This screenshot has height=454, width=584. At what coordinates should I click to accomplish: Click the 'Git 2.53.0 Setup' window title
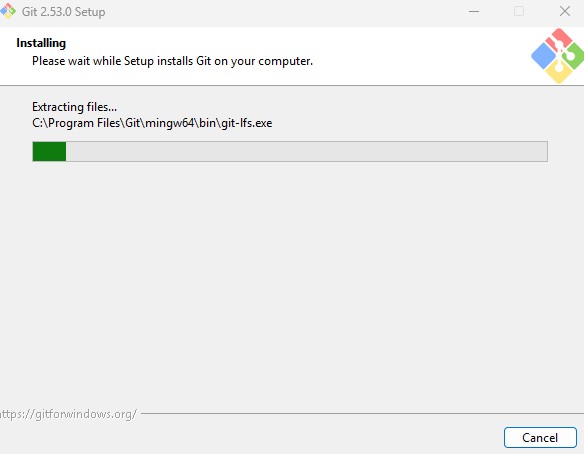click(x=63, y=12)
